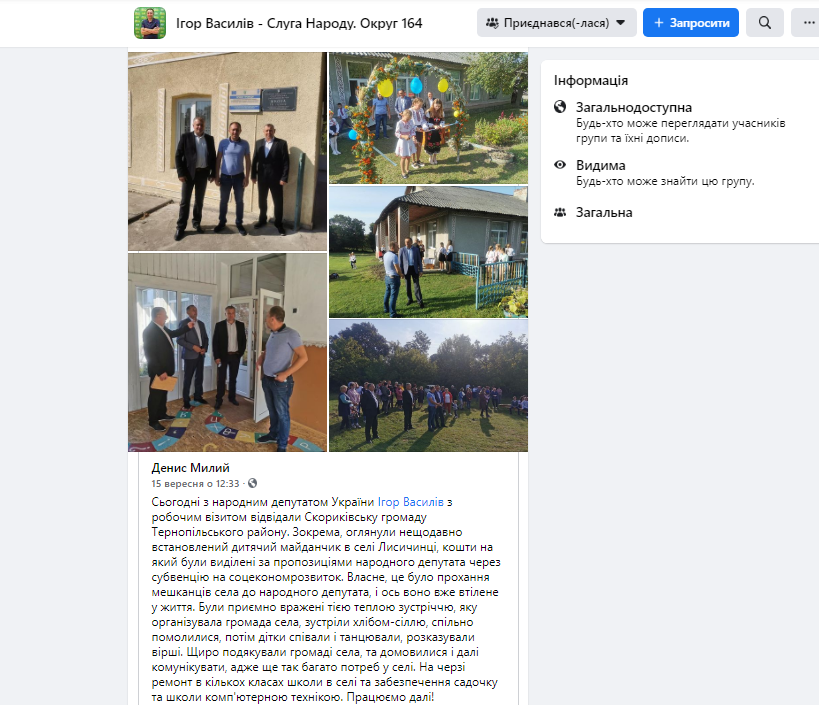Click the dropdown arrow on Приєднався(-лася)

coord(621,23)
